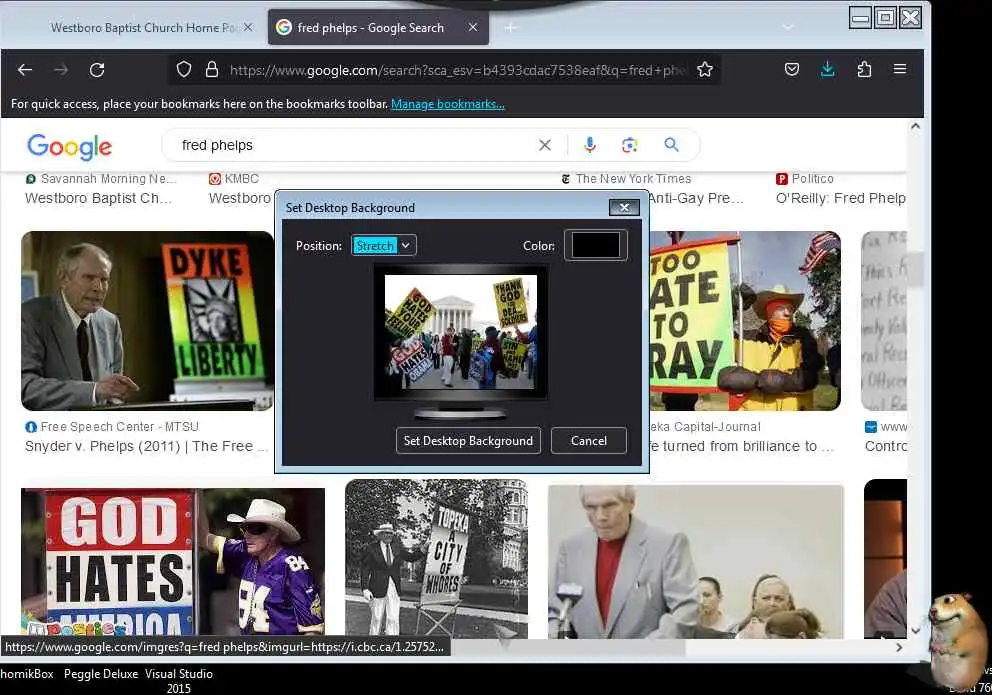Viewport: 992px width, 695px height.
Task: Open the Savannah Morning News source label
Action: click(100, 179)
